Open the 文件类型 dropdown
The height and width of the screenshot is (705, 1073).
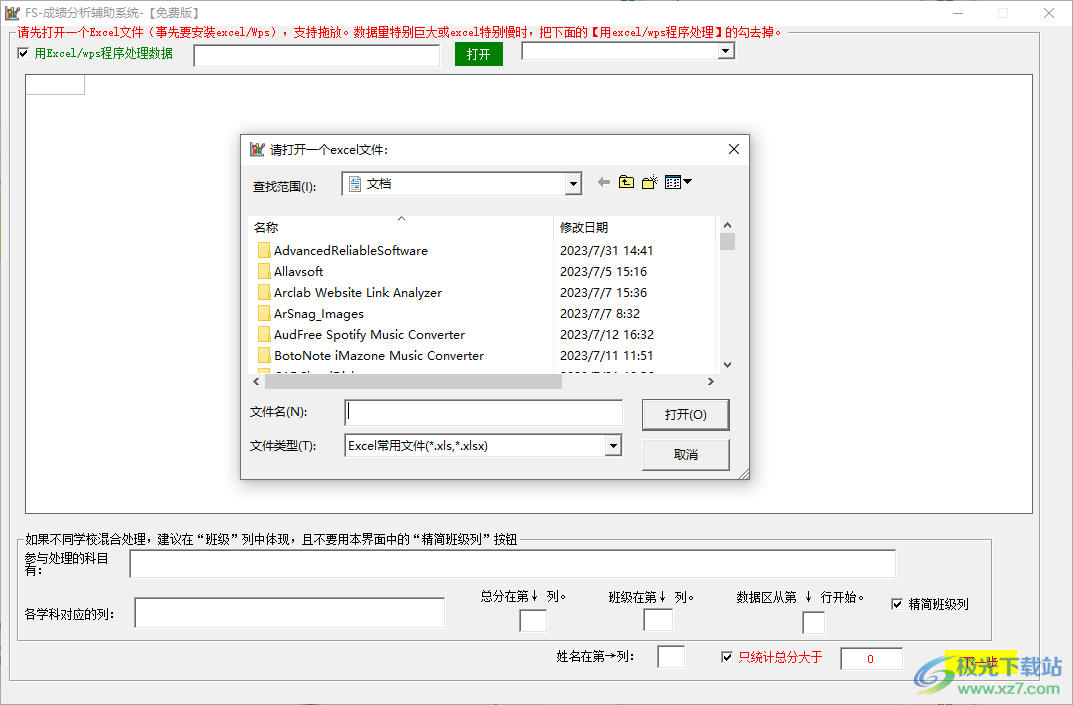pyautogui.click(x=613, y=445)
